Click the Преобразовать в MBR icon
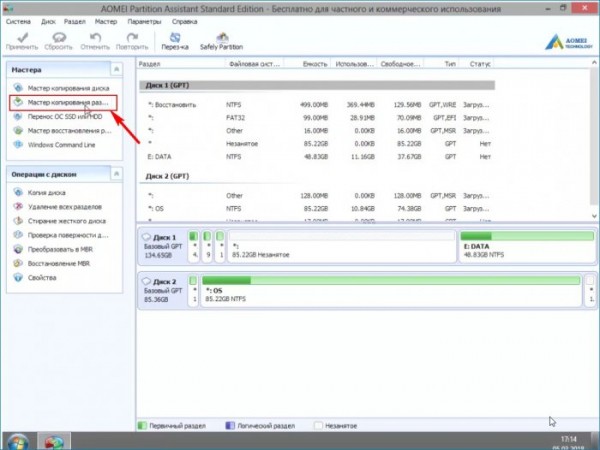The image size is (600, 450). (18, 249)
